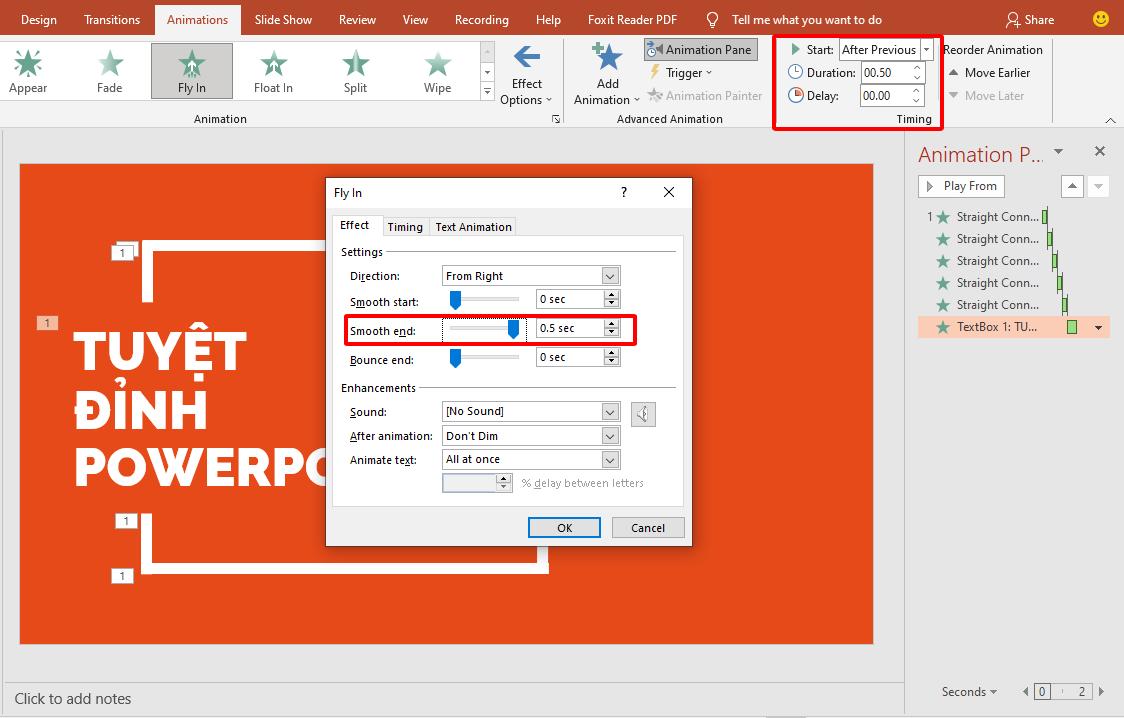Switch to the Timing tab in dialog
Screen dimensions: 1124x718
point(405,226)
